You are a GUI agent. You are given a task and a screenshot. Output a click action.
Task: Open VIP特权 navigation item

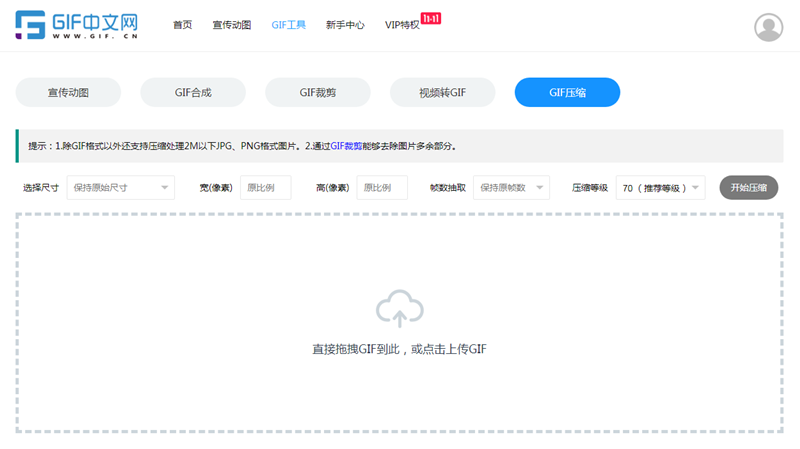(402, 25)
